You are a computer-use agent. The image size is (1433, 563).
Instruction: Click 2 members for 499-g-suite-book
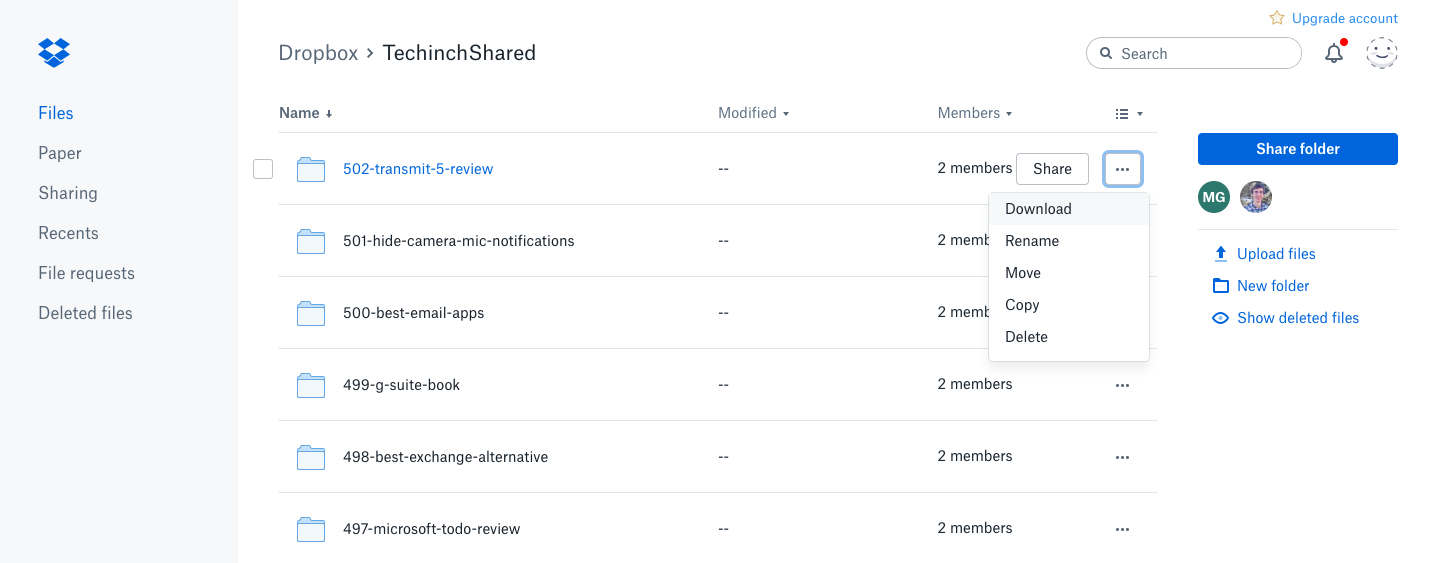pyautogui.click(x=975, y=384)
